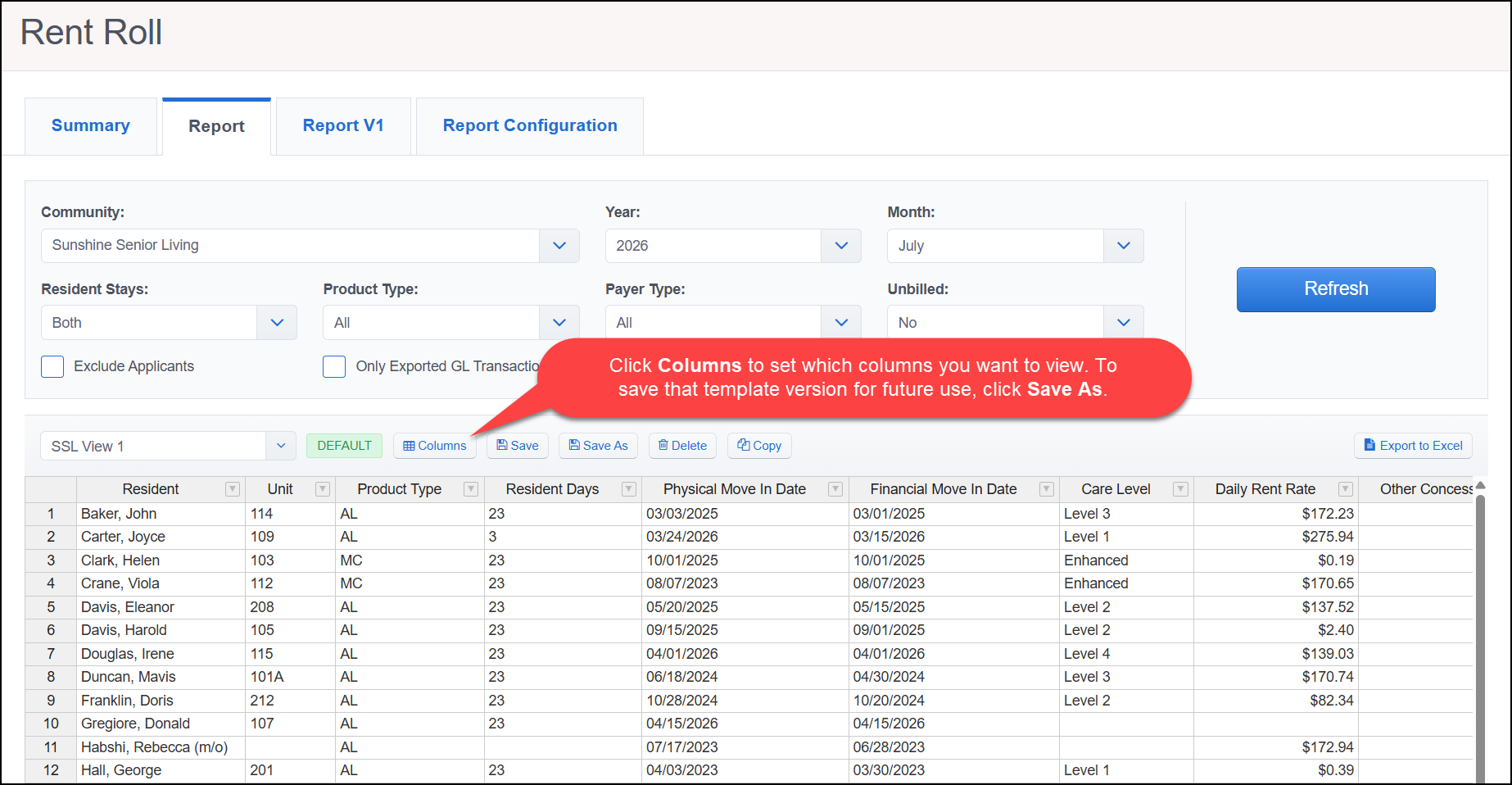Click the resident cell Clark, Helen
Screen dimensions: 1512x785
[x=161, y=560]
